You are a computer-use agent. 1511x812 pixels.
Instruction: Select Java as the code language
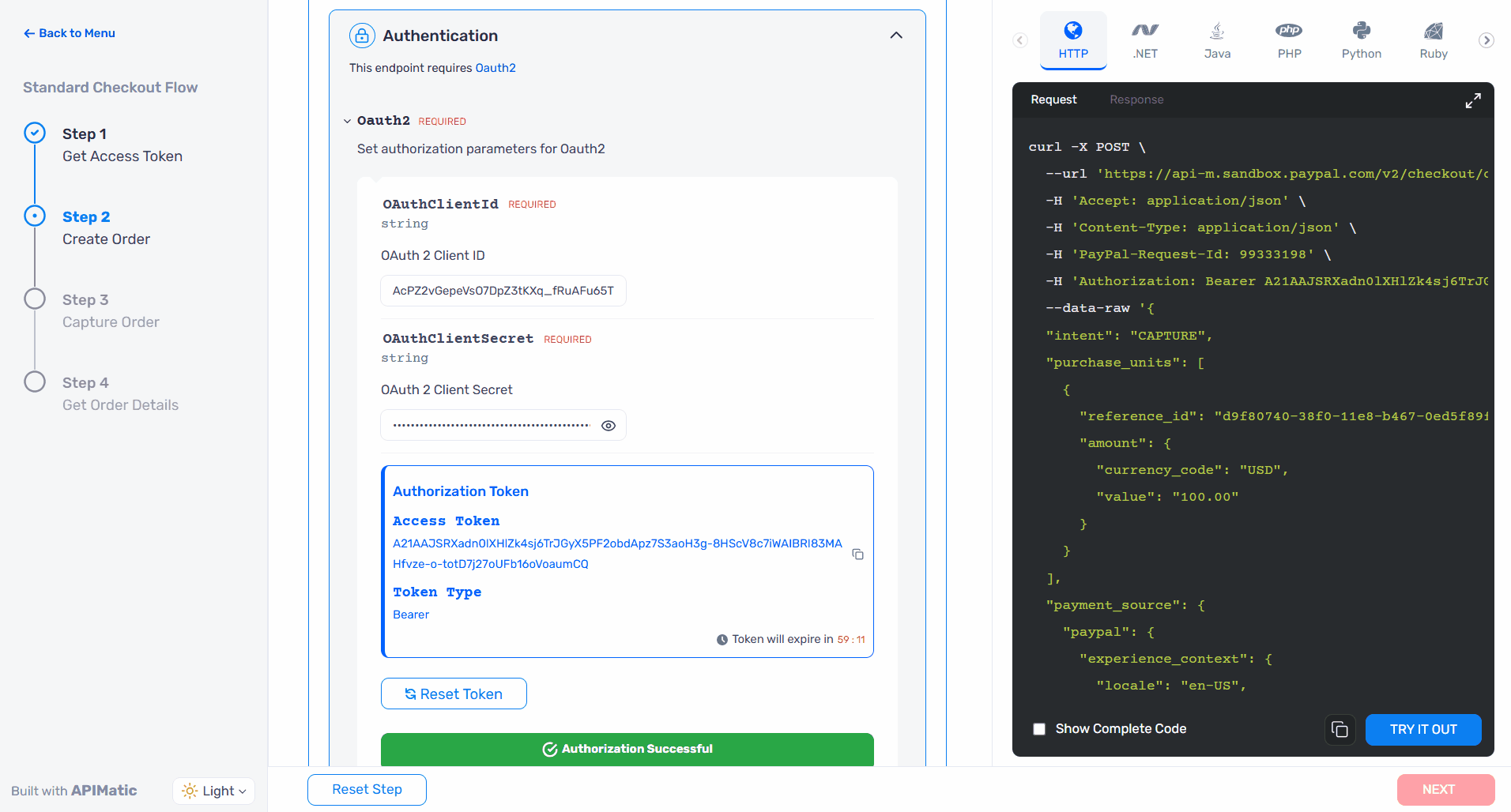[x=1216, y=39]
